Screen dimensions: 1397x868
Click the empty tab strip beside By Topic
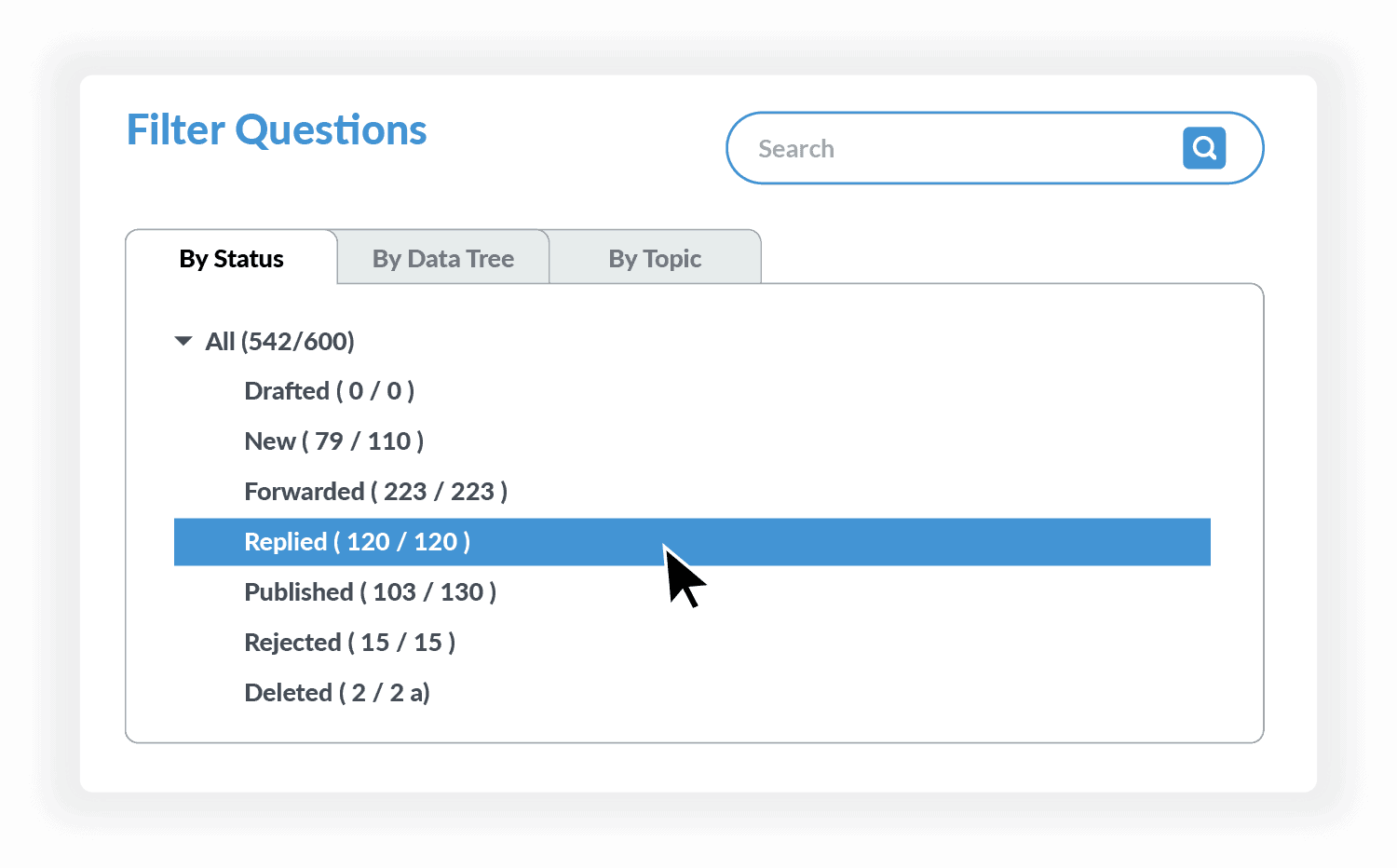click(x=1011, y=257)
